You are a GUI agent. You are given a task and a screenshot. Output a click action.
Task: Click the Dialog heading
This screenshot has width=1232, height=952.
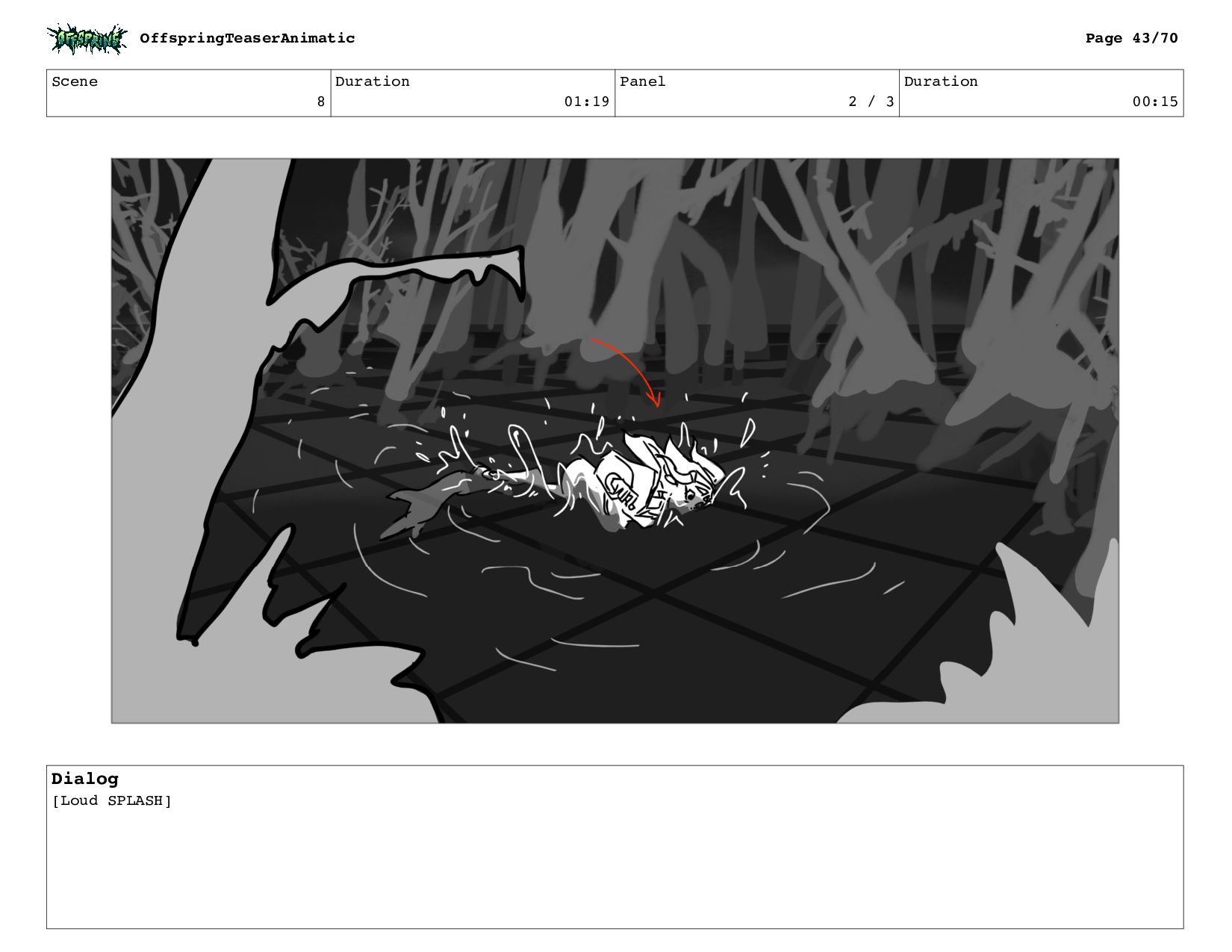[85, 779]
